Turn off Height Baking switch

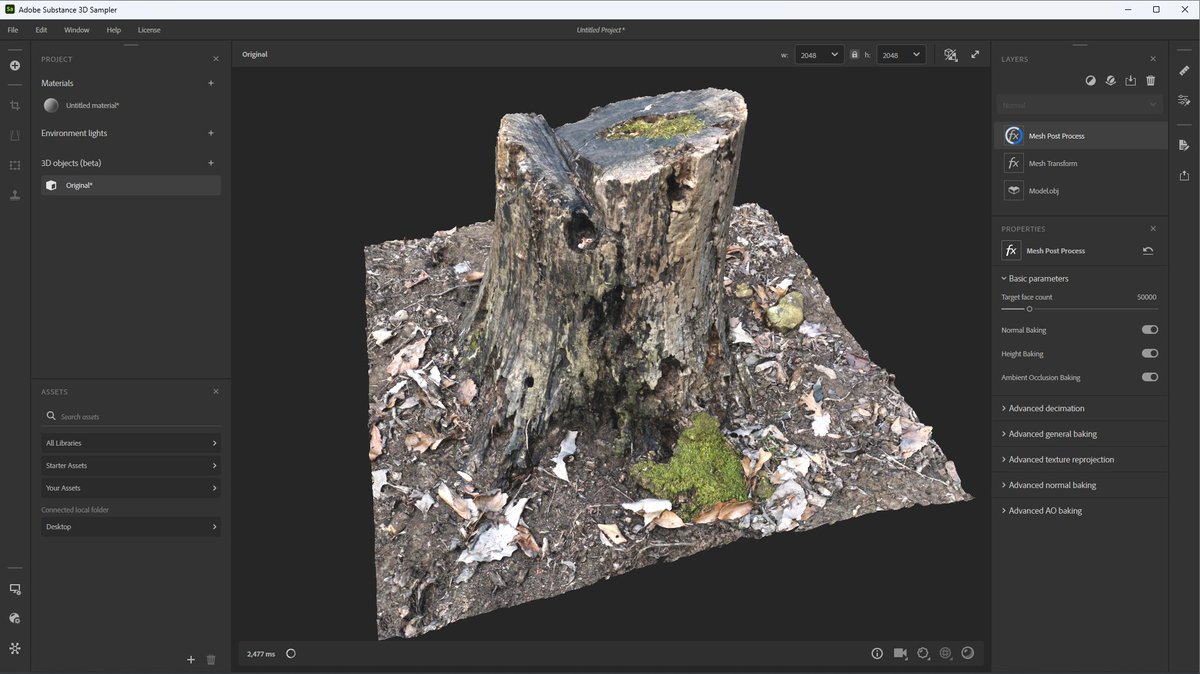1149,354
